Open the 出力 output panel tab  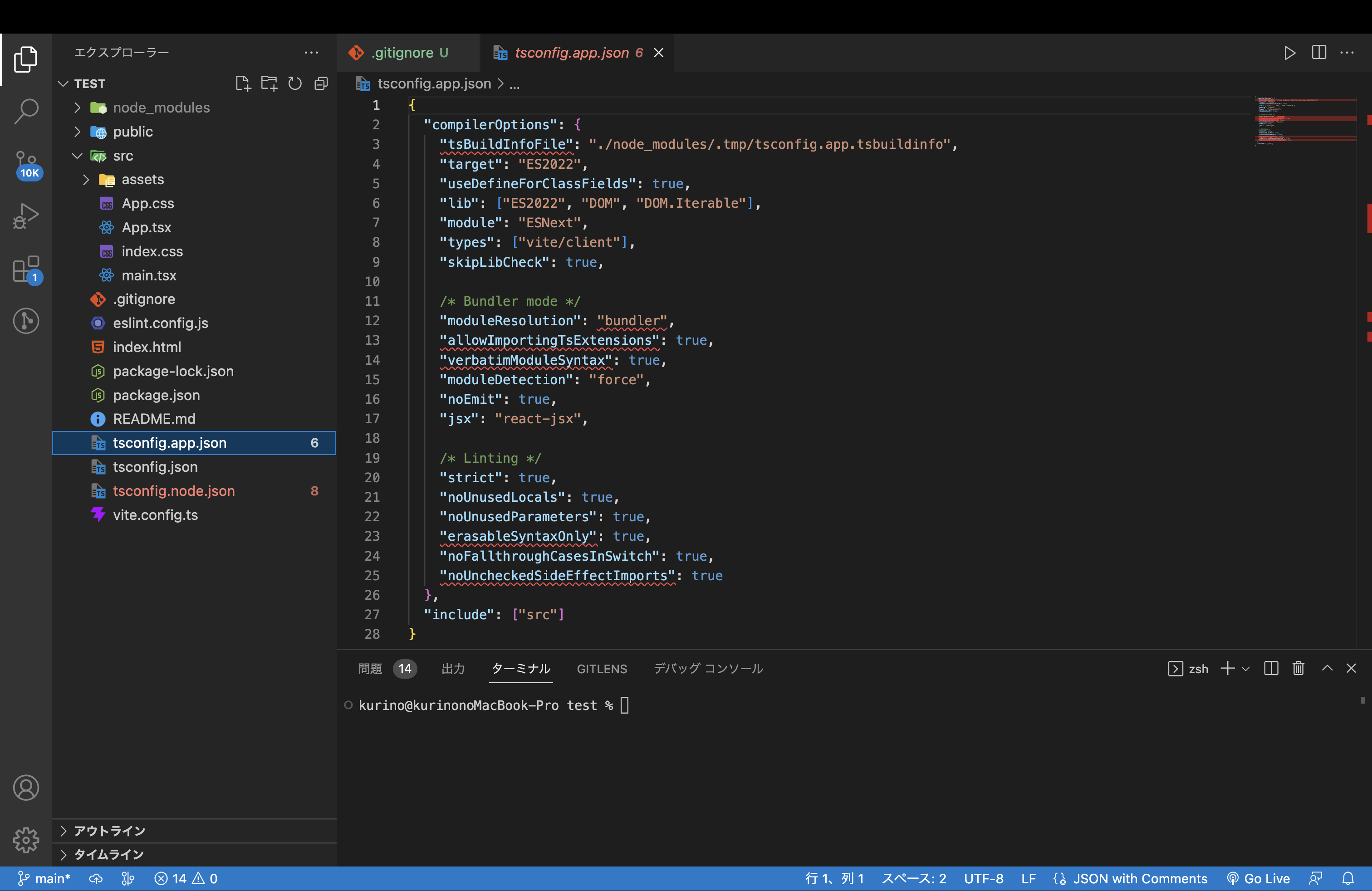coord(453,669)
